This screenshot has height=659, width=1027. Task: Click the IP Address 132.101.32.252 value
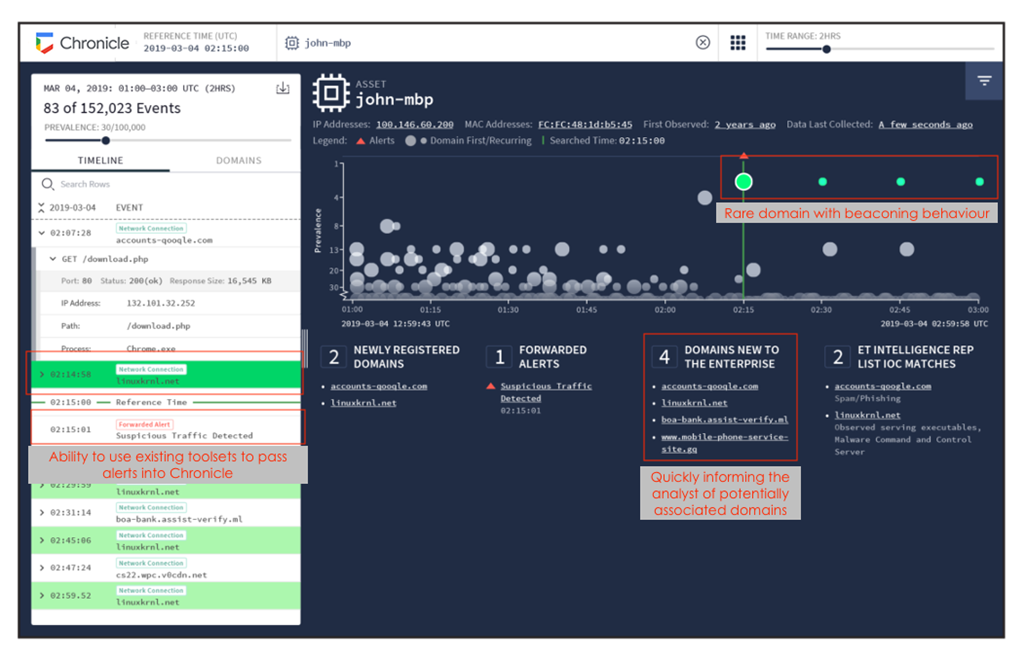(x=160, y=303)
